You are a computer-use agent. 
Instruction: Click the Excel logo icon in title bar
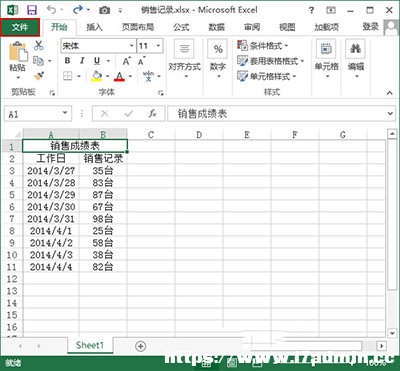click(x=13, y=10)
